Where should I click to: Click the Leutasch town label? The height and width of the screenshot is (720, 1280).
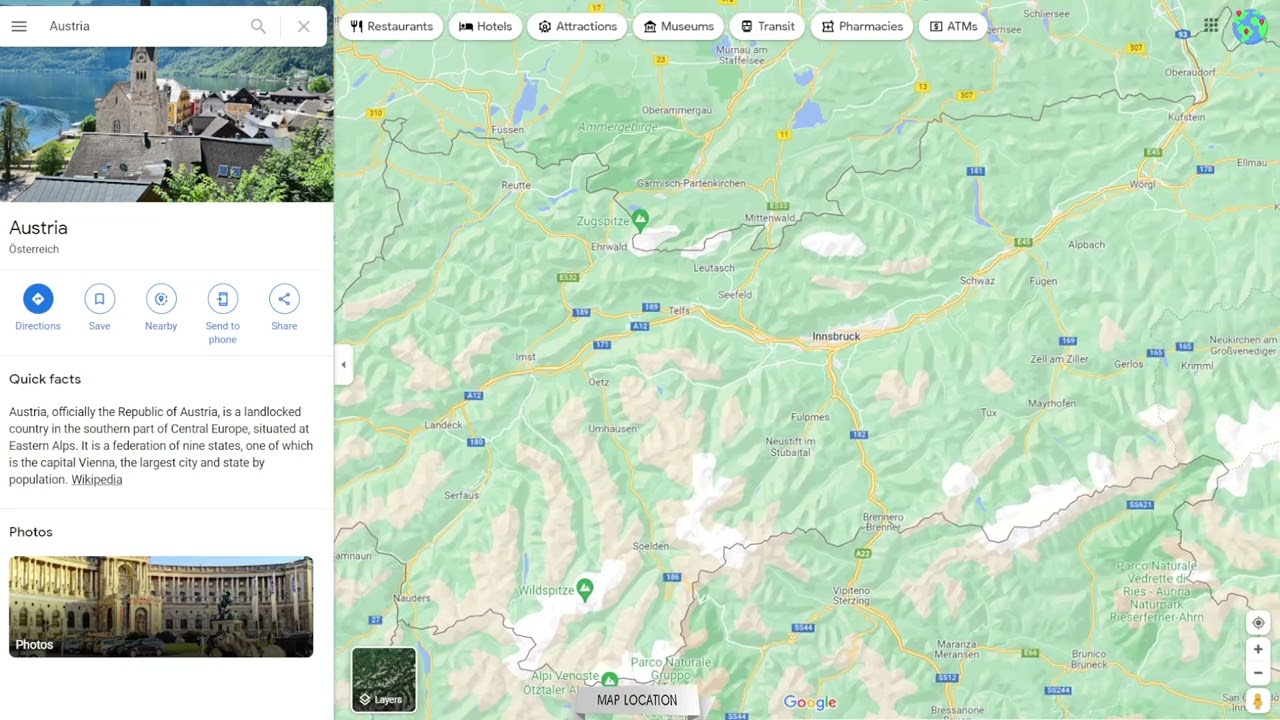714,268
